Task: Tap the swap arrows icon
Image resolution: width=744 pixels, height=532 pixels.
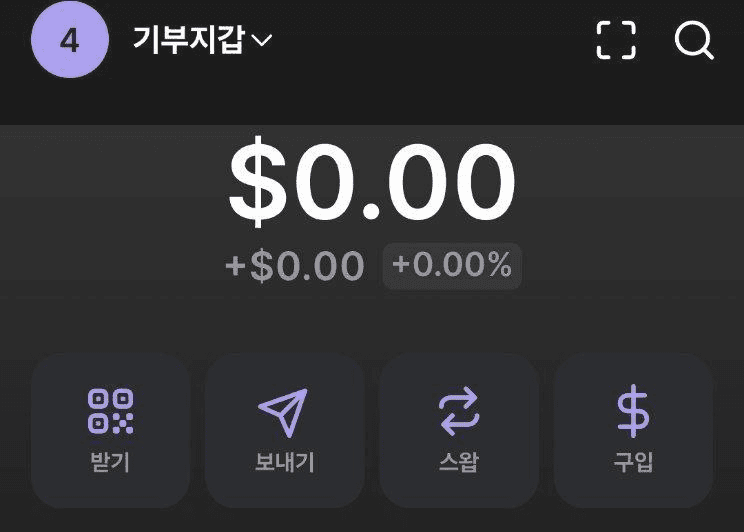Action: tap(459, 411)
